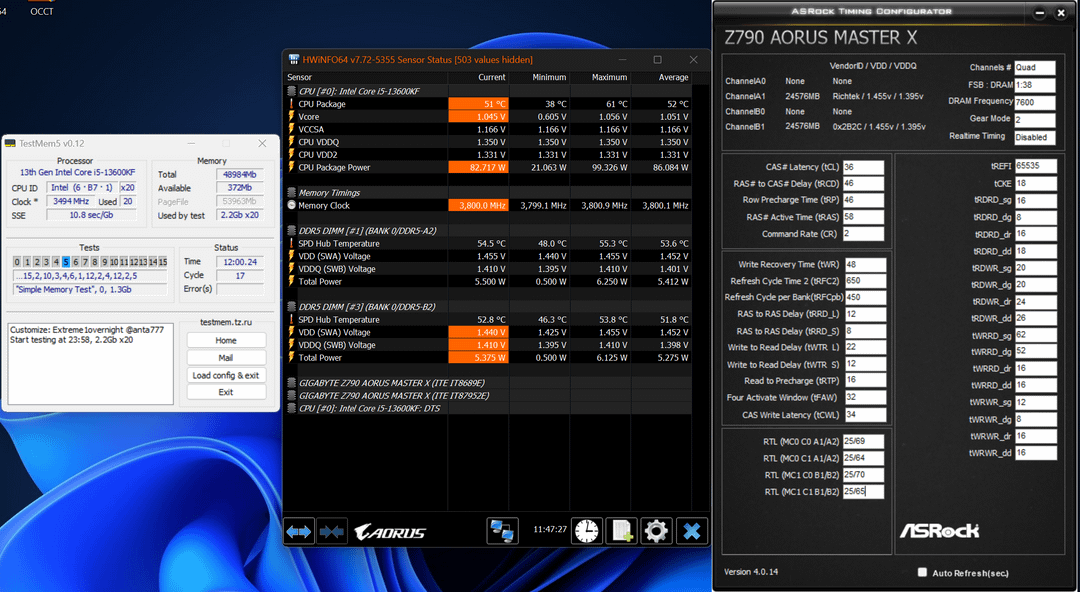Click the Refresh Cycle Time 2 (tRFC2) field
Screen dimensions: 1080x592
tap(865, 281)
